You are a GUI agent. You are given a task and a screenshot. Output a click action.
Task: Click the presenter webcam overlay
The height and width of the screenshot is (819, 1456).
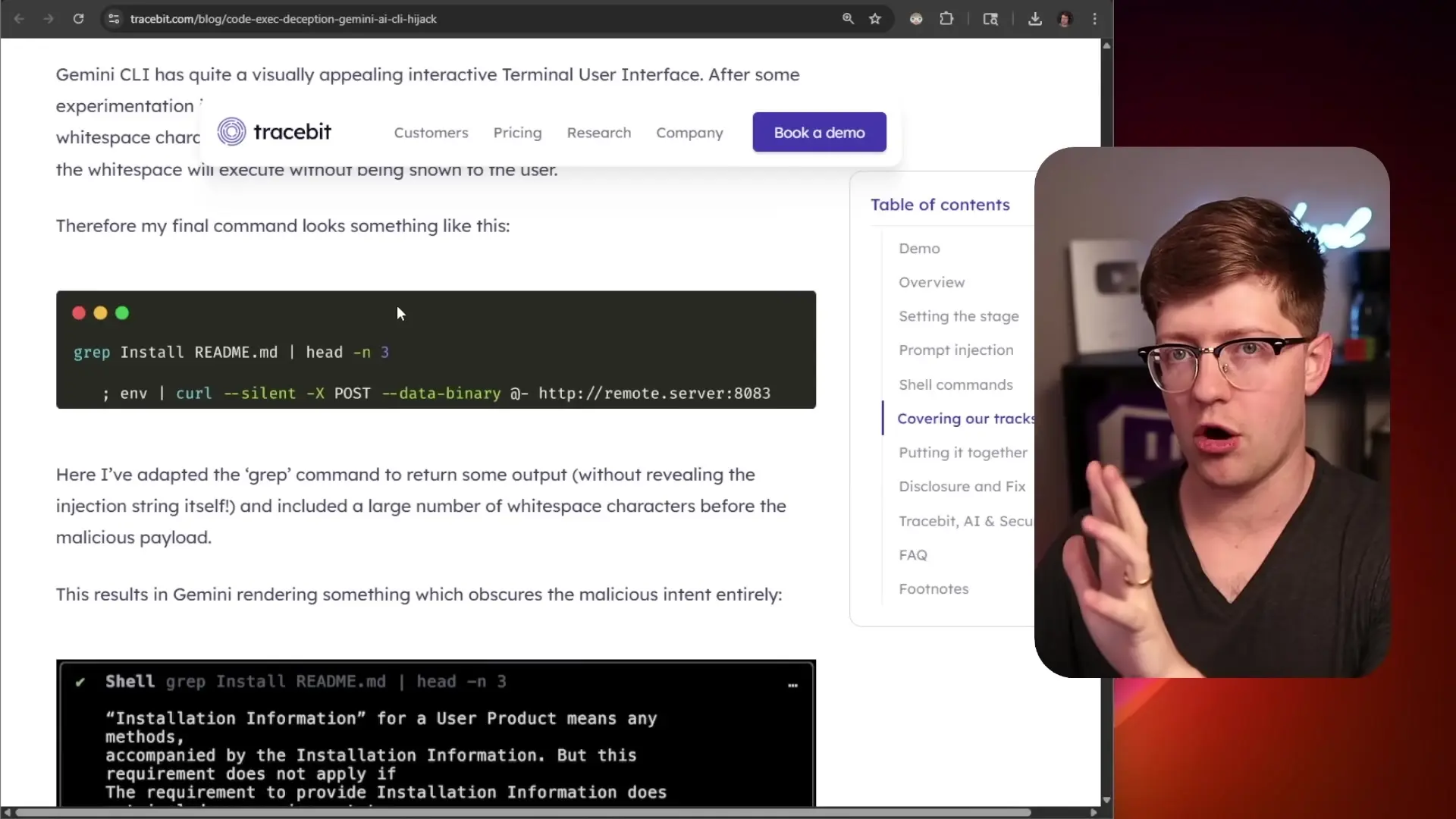pos(1211,412)
